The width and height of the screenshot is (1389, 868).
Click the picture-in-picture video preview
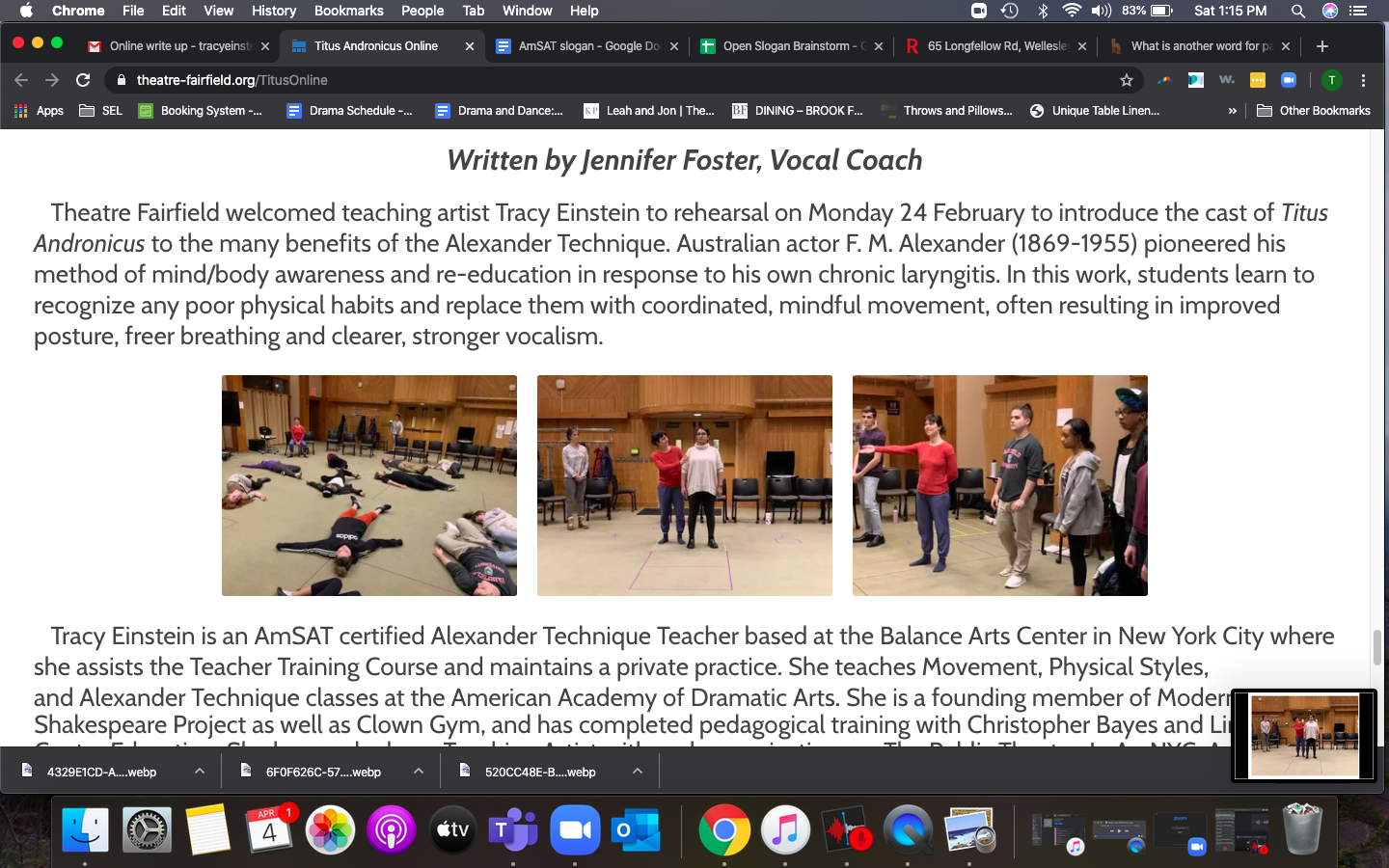(x=1304, y=735)
